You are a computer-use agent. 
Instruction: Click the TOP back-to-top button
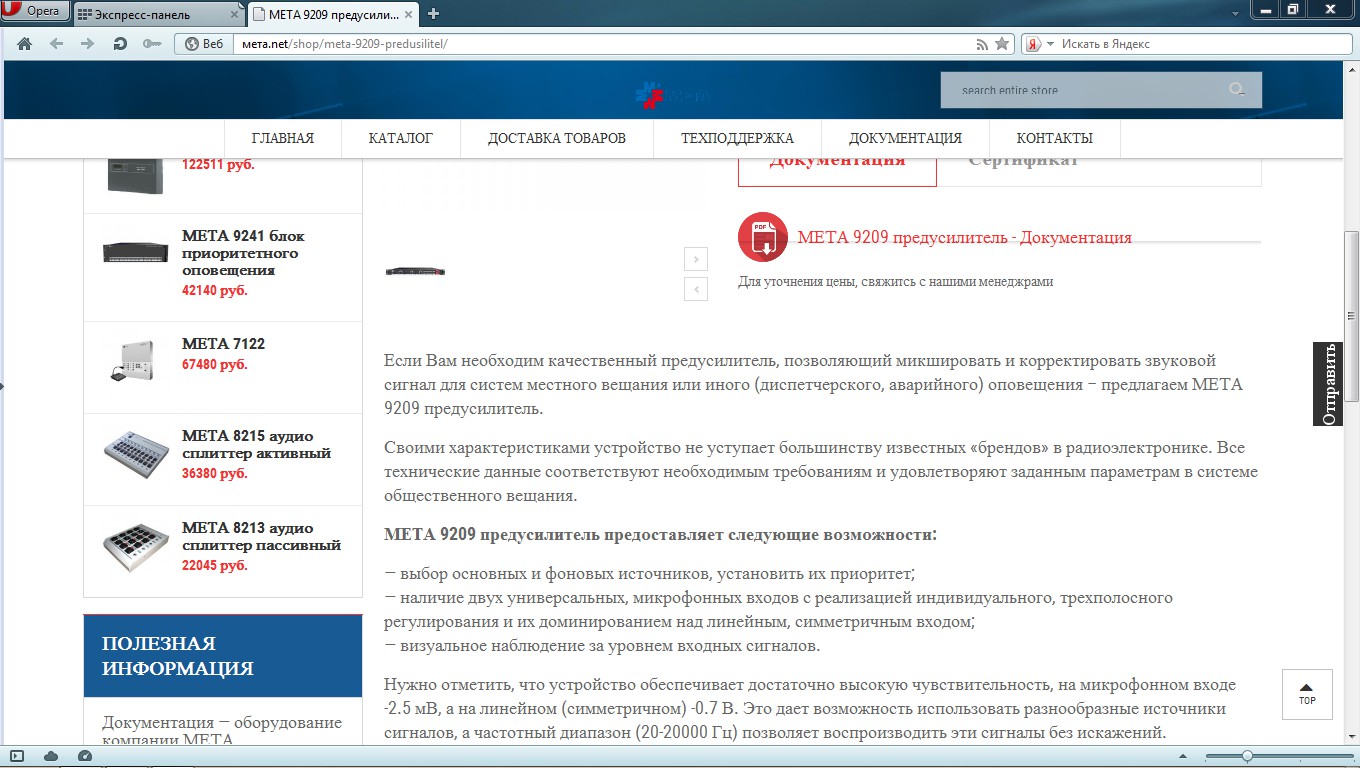coord(1307,694)
